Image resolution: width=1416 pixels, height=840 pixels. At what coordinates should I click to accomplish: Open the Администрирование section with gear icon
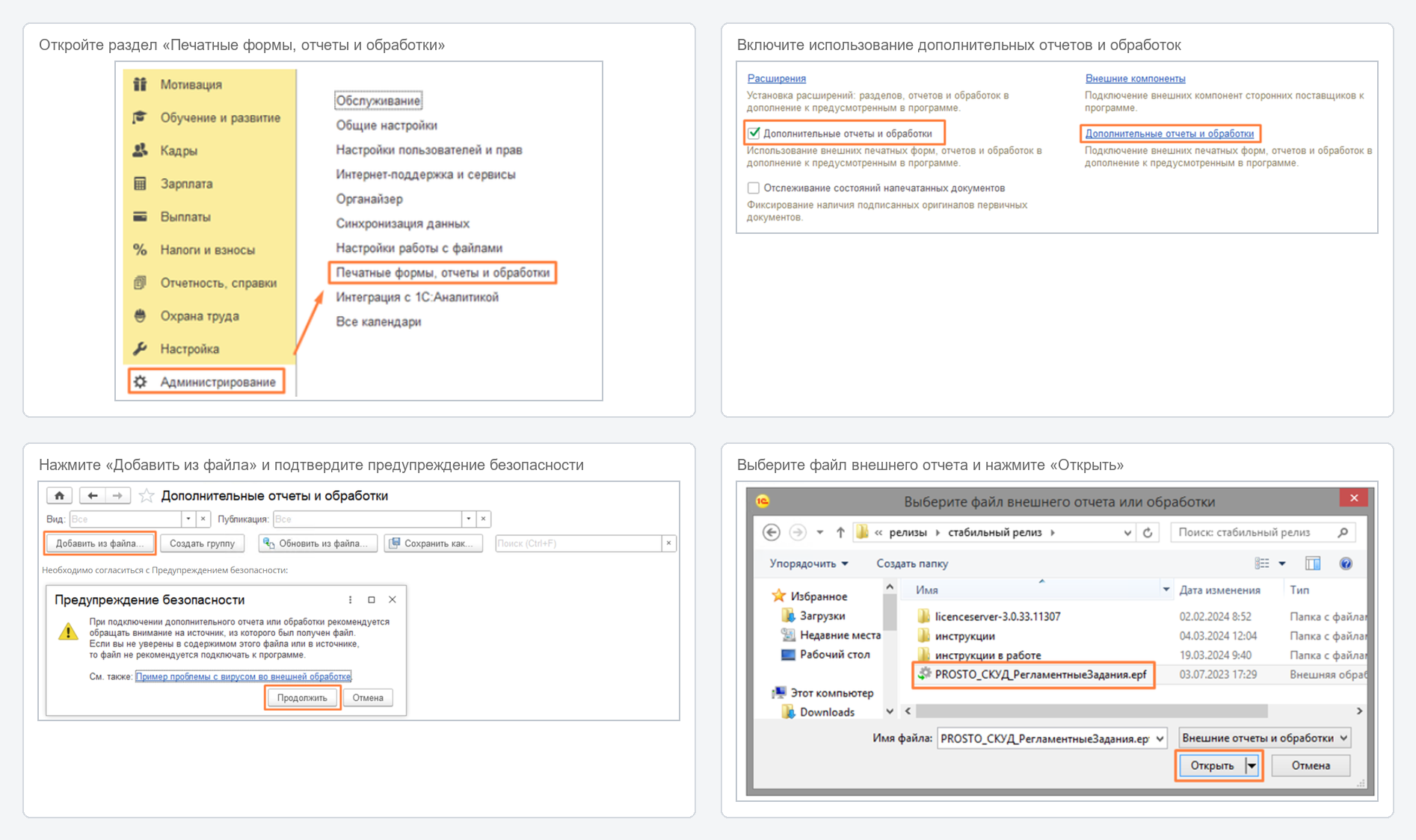(x=206, y=382)
